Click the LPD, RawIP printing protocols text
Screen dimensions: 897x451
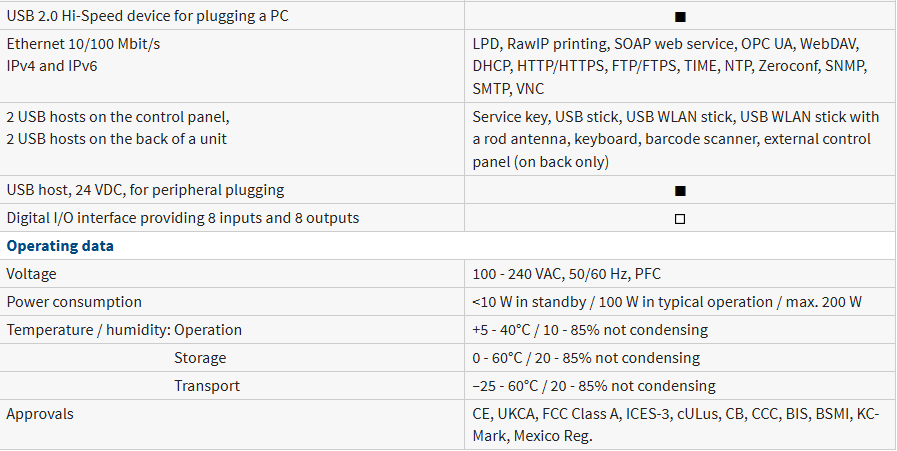pyautogui.click(x=670, y=66)
